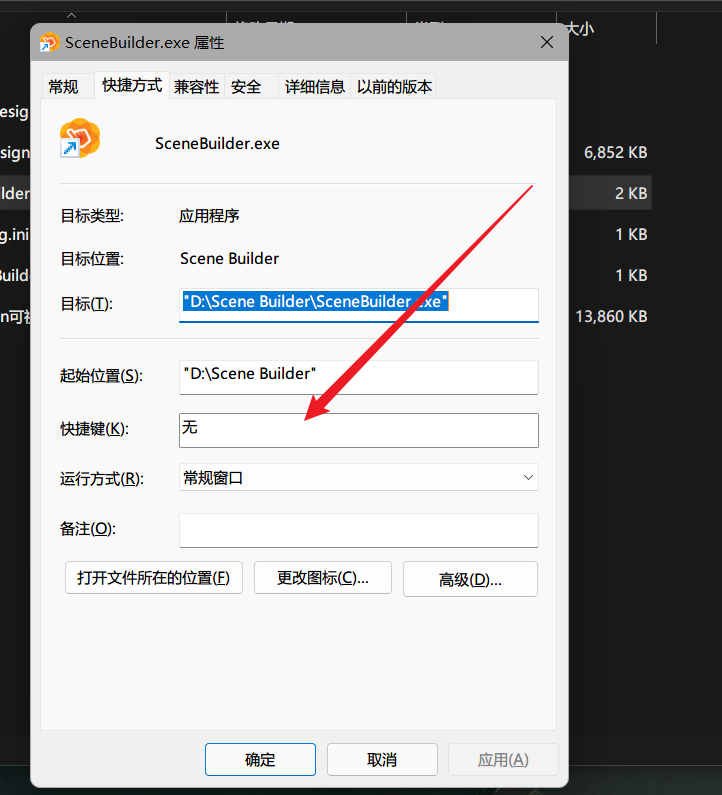Click the SceneBuilder.exe name text
Image resolution: width=722 pixels, height=795 pixels.
pos(217,143)
